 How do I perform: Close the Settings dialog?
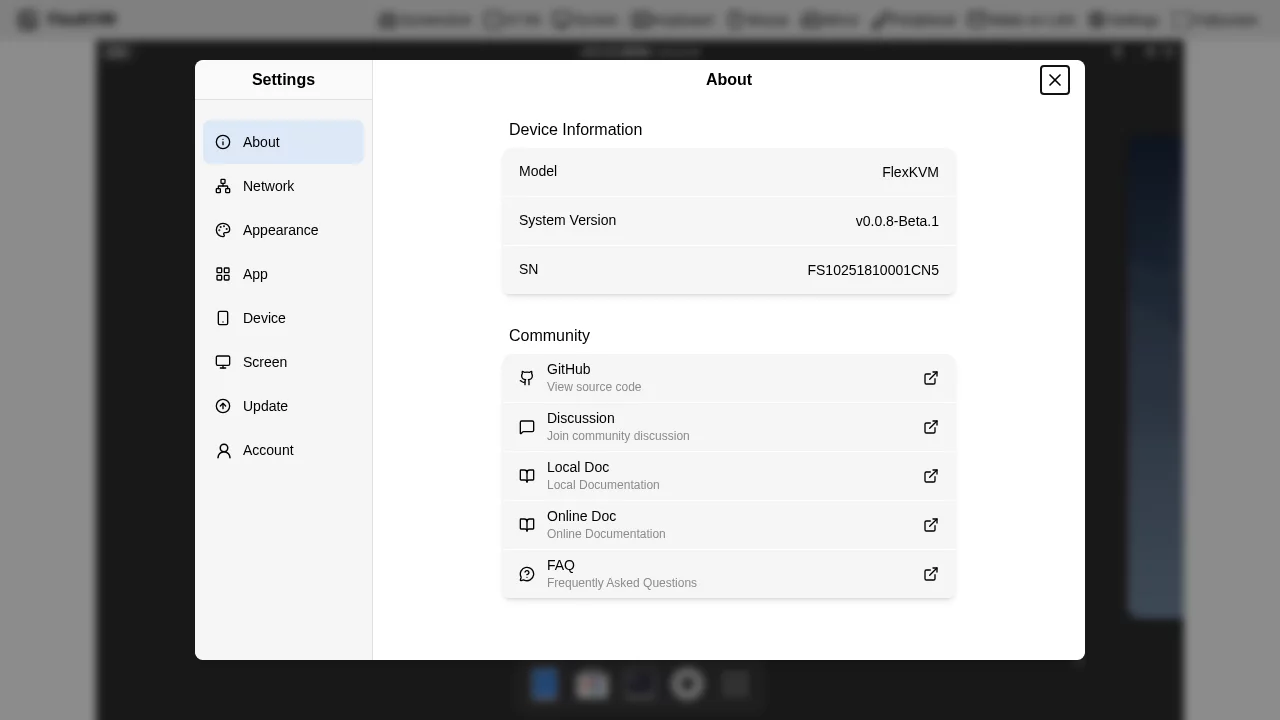point(1055,80)
